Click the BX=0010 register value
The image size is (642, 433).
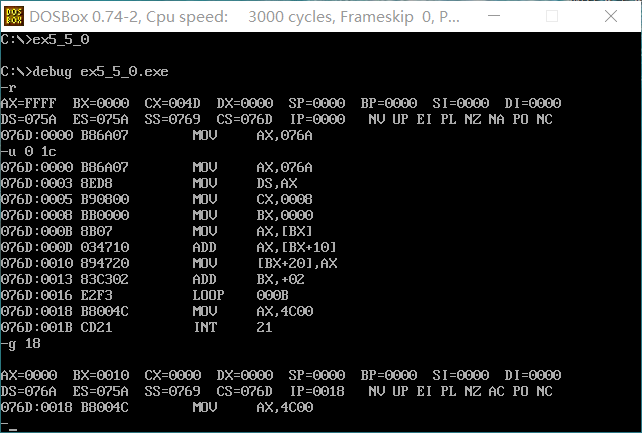[x=101, y=375]
